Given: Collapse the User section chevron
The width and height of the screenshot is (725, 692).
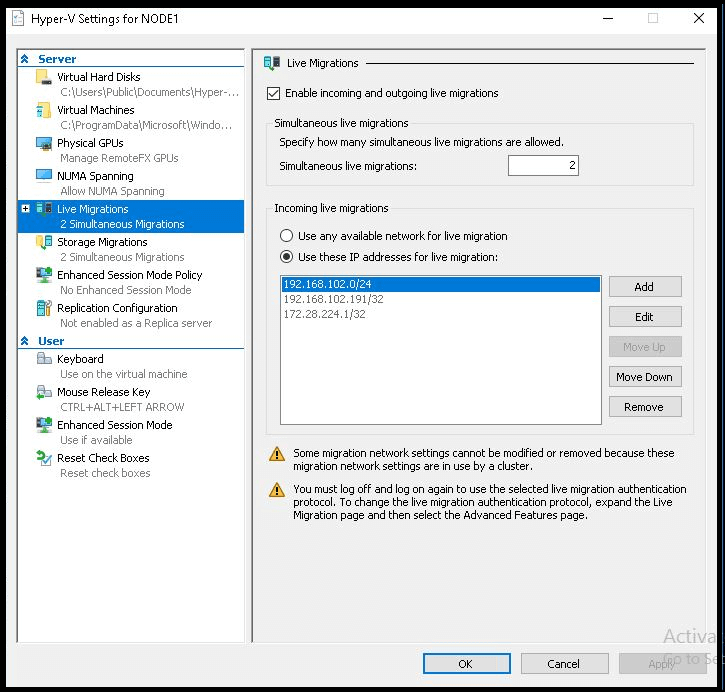Looking at the screenshot, I should [x=25, y=341].
